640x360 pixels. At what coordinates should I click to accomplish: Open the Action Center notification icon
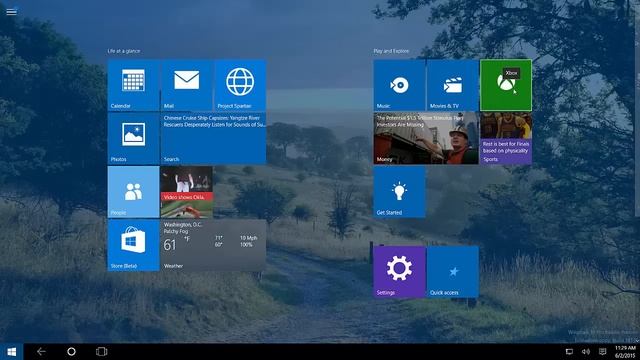[602, 351]
